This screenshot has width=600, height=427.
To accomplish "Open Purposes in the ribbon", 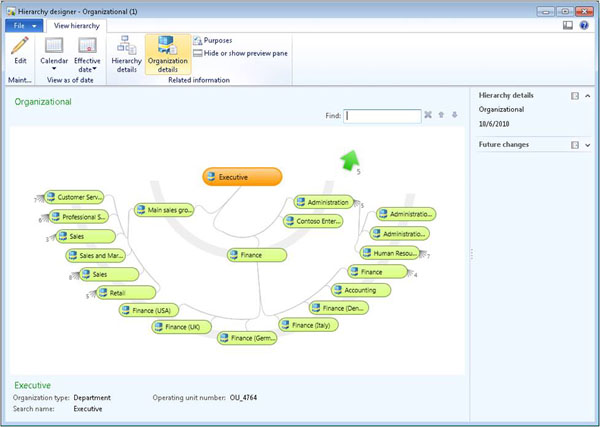I will pyautogui.click(x=216, y=40).
